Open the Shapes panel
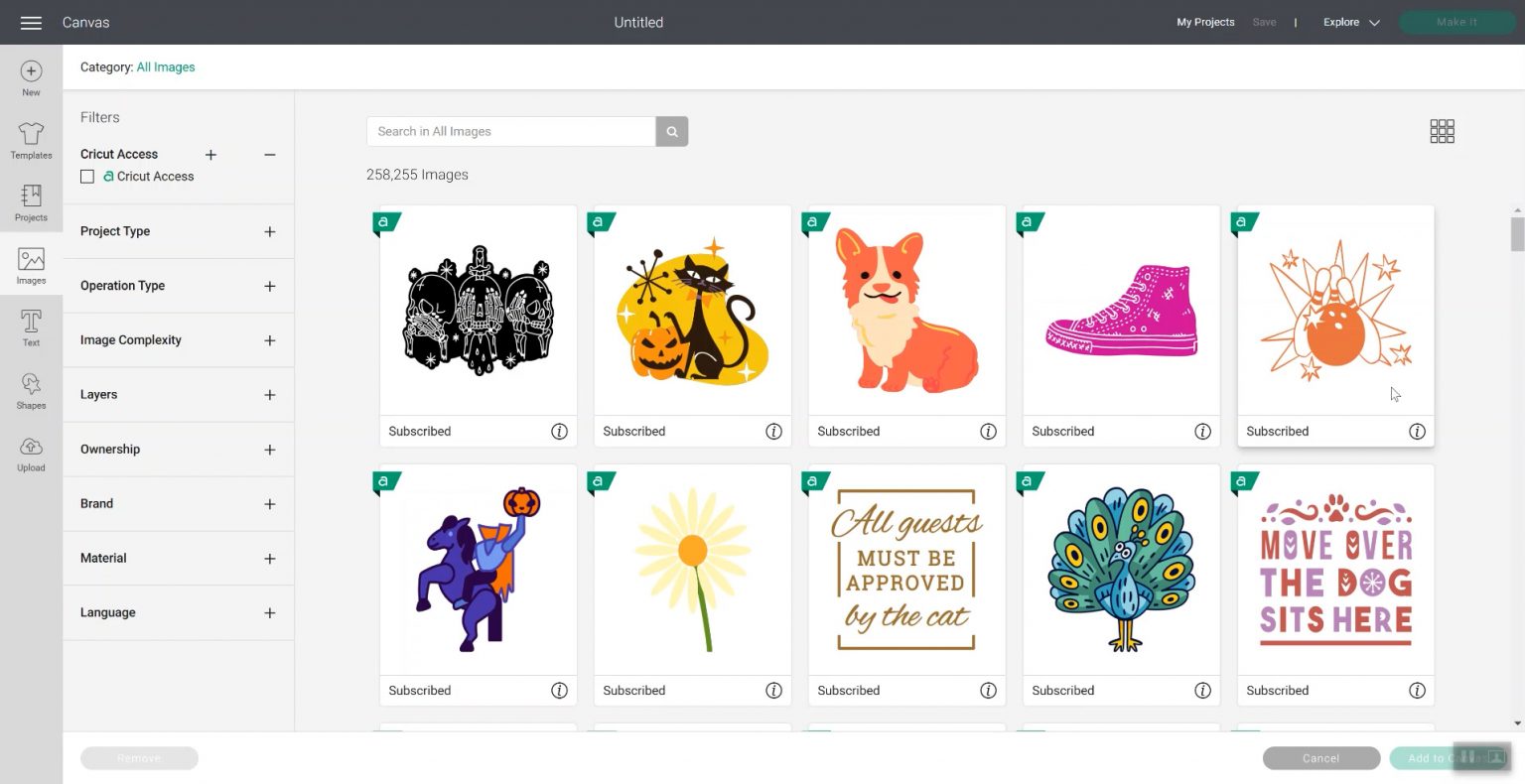 [x=31, y=390]
